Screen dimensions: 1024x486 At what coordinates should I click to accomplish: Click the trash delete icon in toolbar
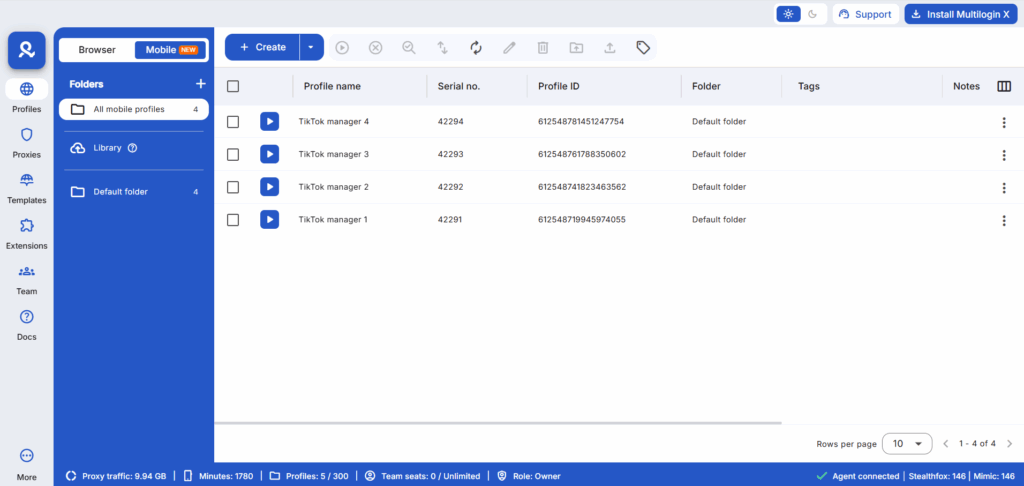[x=543, y=47]
